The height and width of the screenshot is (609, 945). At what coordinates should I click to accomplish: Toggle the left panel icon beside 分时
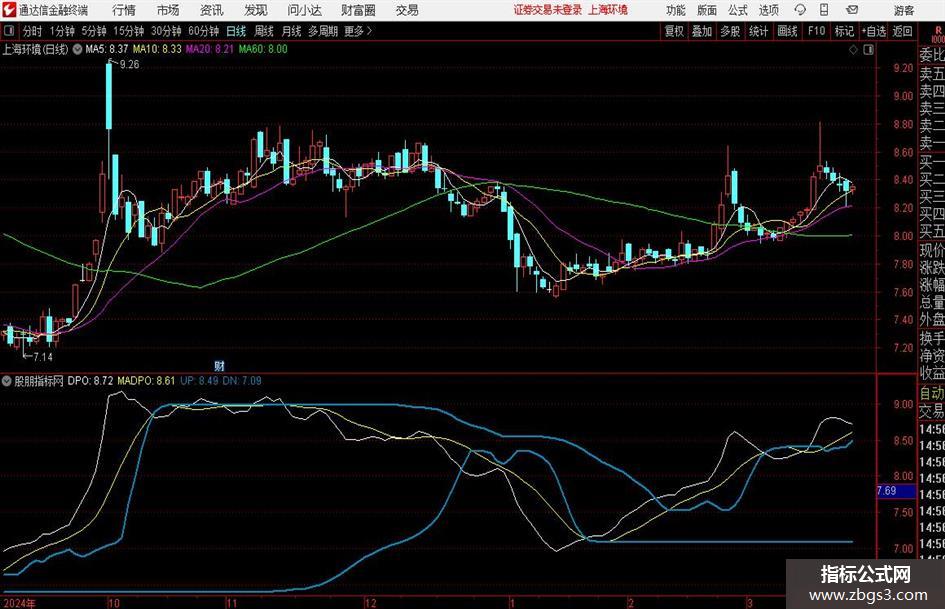pyautogui.click(x=8, y=31)
